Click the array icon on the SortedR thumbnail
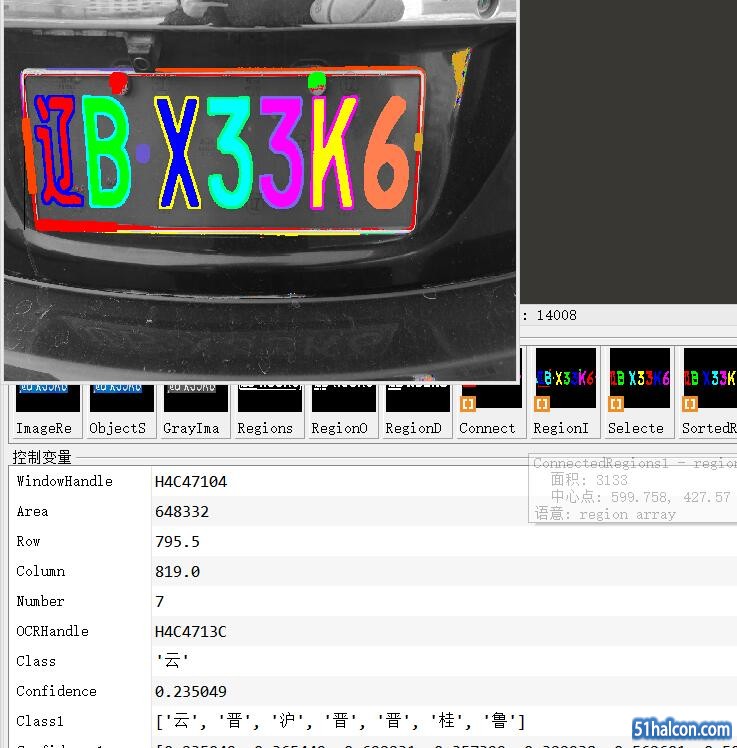This screenshot has width=737, height=748. click(690, 405)
